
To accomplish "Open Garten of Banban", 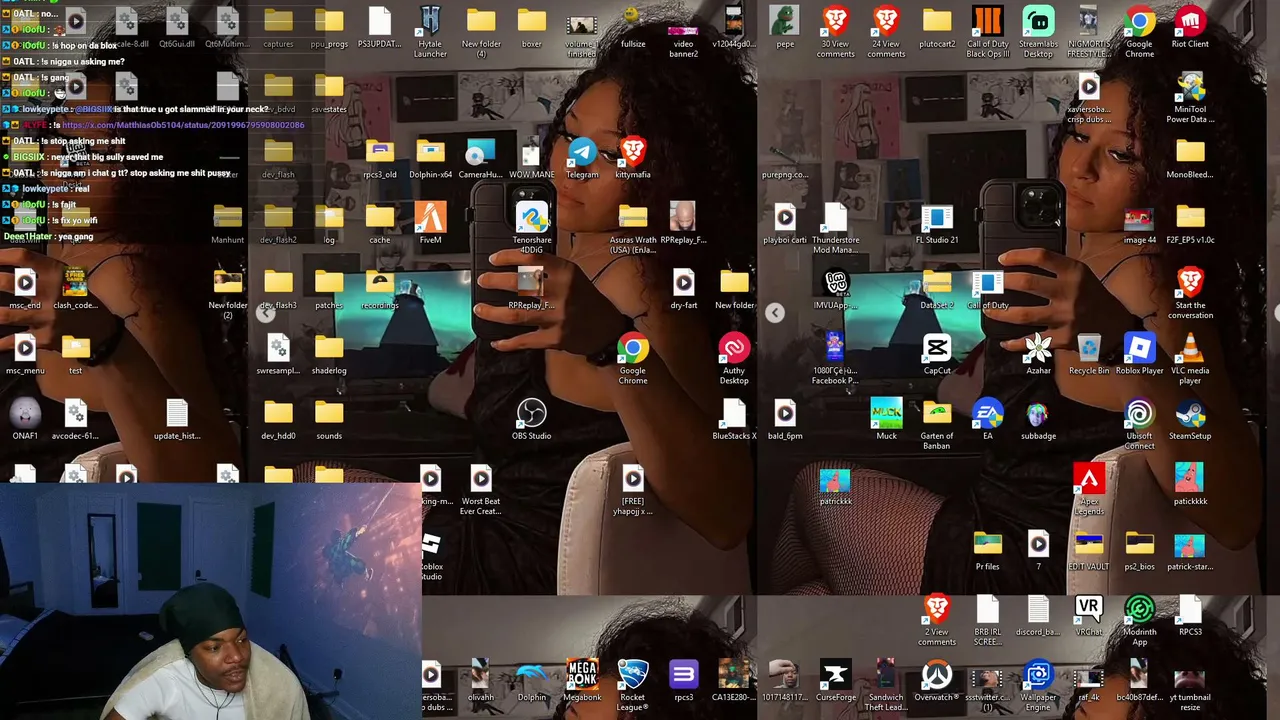I will (937, 423).
